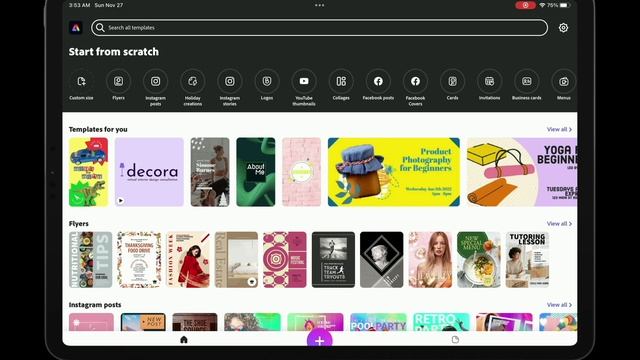Open the black statue diamond flyer

coord(382,260)
